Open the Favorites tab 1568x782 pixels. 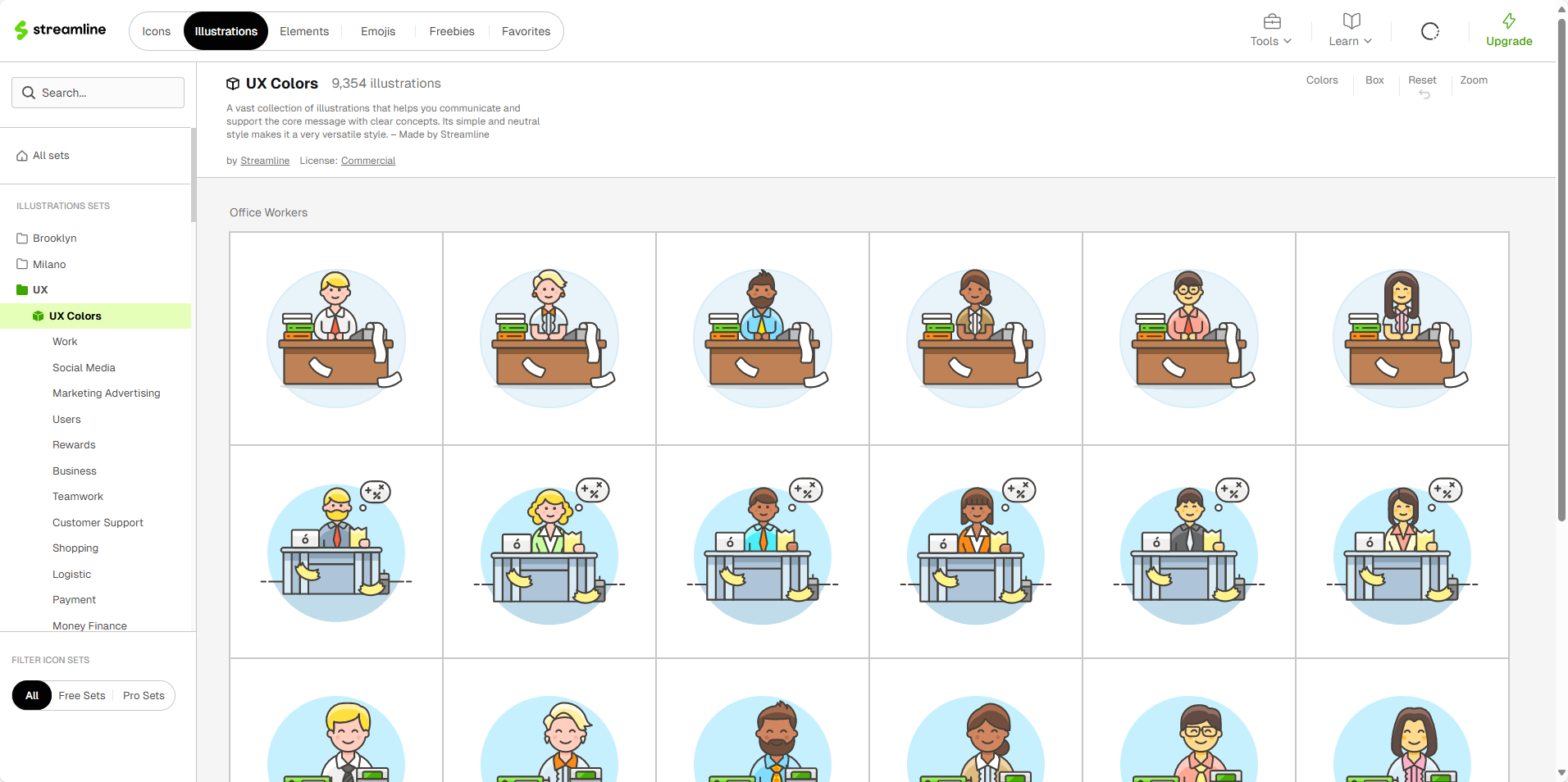[526, 31]
